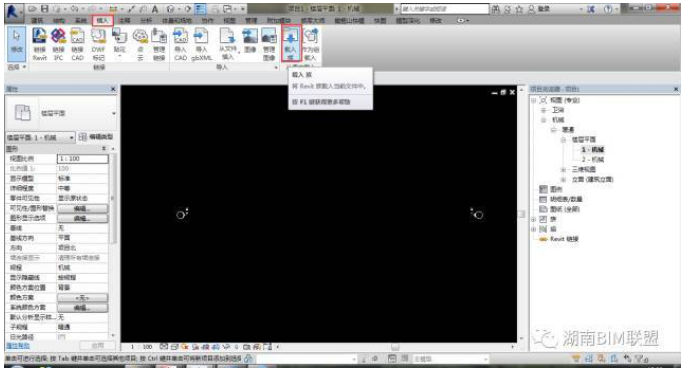Open the Analyze ribbon tab
Viewport: 687px width, 372px height.
tap(146, 20)
